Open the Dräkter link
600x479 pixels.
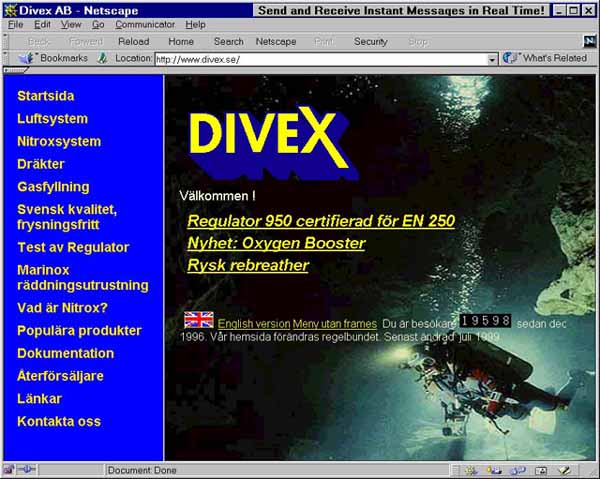(x=41, y=164)
